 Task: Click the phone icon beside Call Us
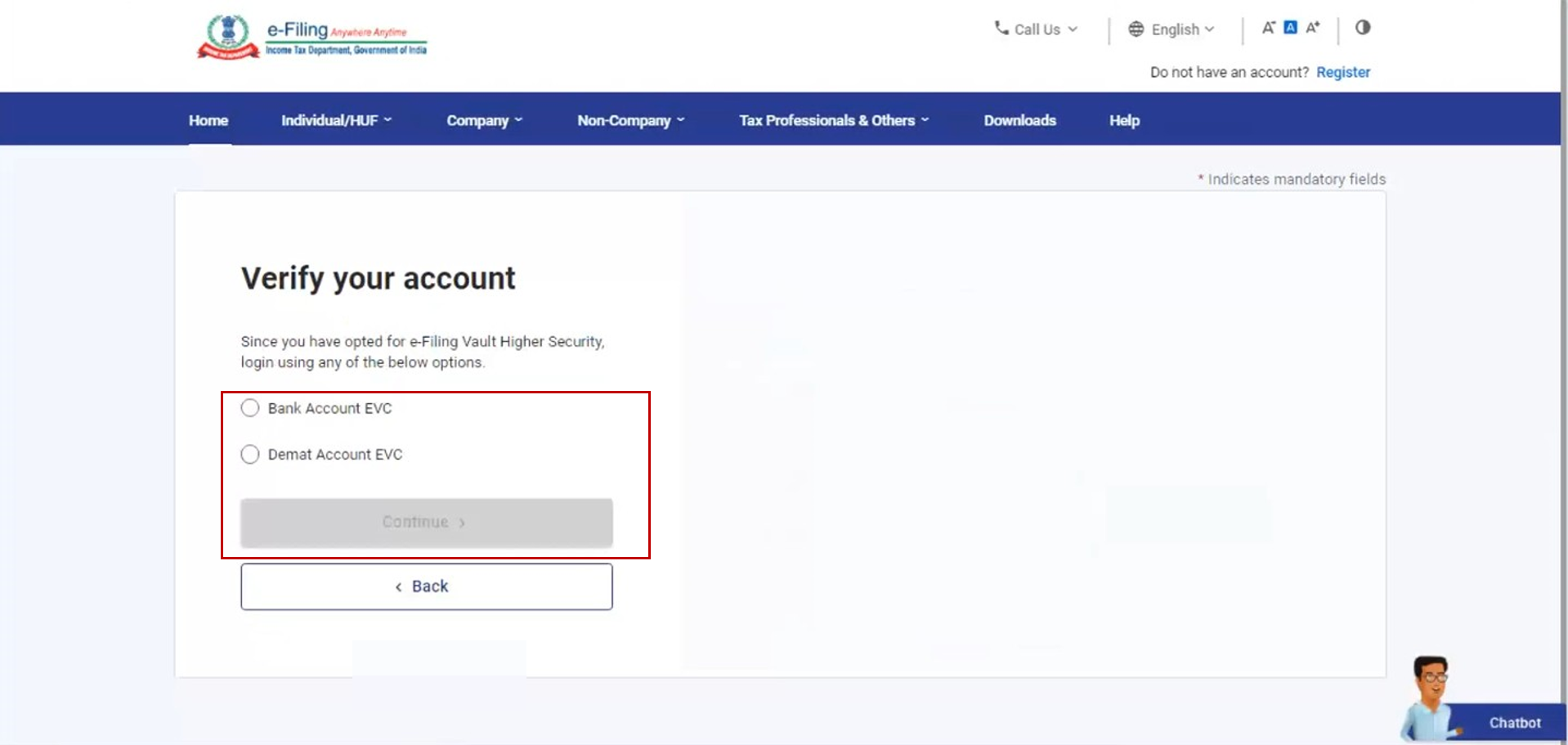click(x=1001, y=29)
